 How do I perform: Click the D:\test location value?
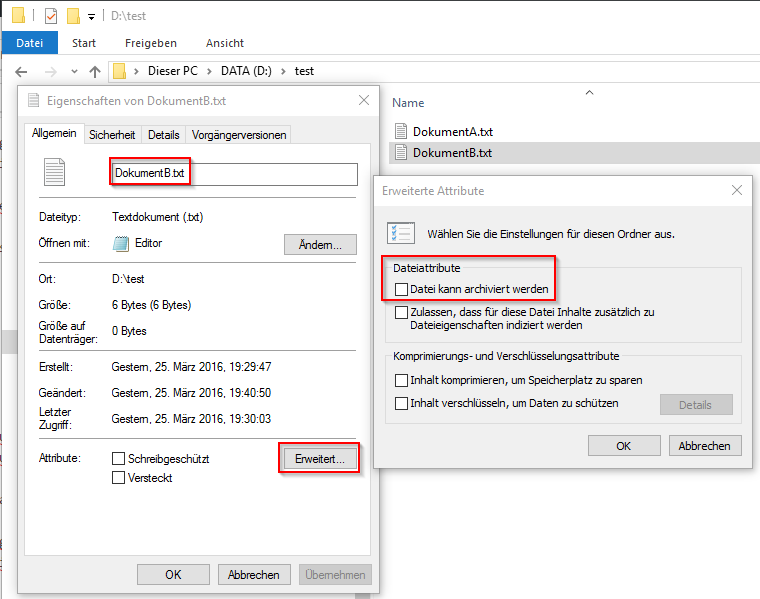[x=128, y=279]
